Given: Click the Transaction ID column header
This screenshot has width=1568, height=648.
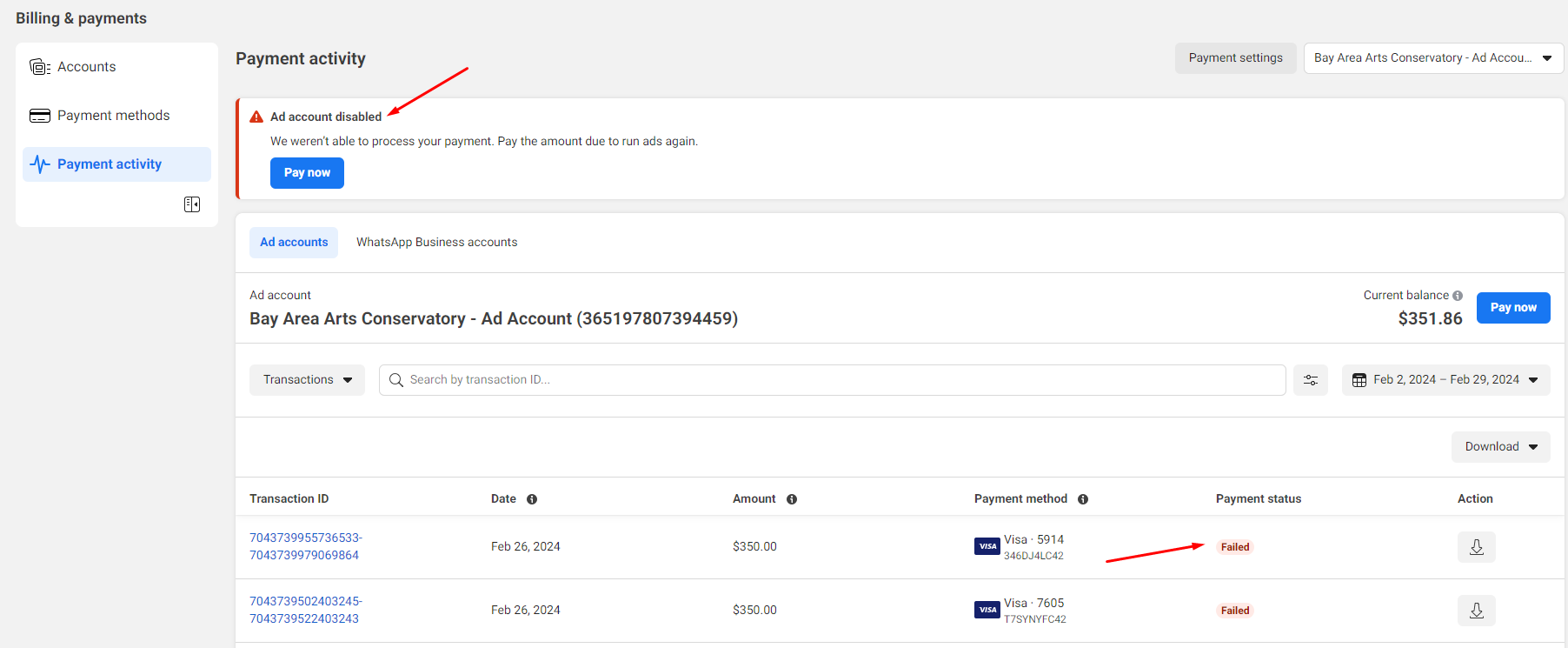Looking at the screenshot, I should click(x=289, y=499).
